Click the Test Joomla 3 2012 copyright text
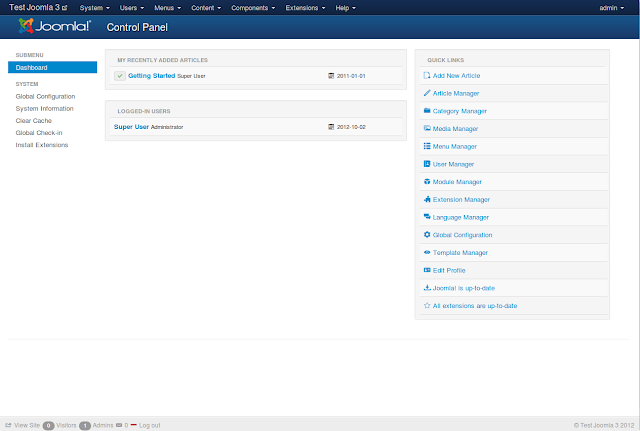The width and height of the screenshot is (640, 431). tap(604, 425)
